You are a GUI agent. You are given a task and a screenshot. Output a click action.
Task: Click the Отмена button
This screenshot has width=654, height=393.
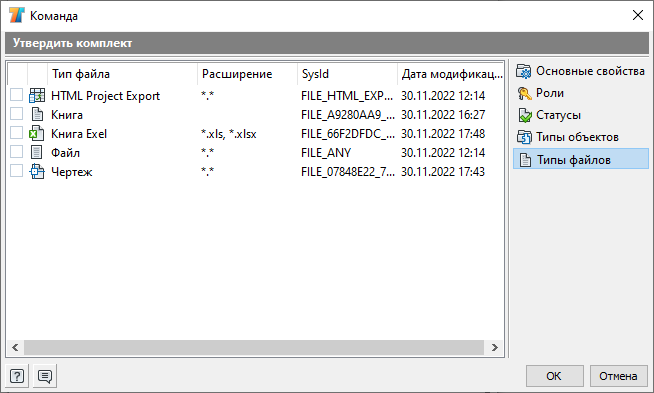pyautogui.click(x=619, y=376)
